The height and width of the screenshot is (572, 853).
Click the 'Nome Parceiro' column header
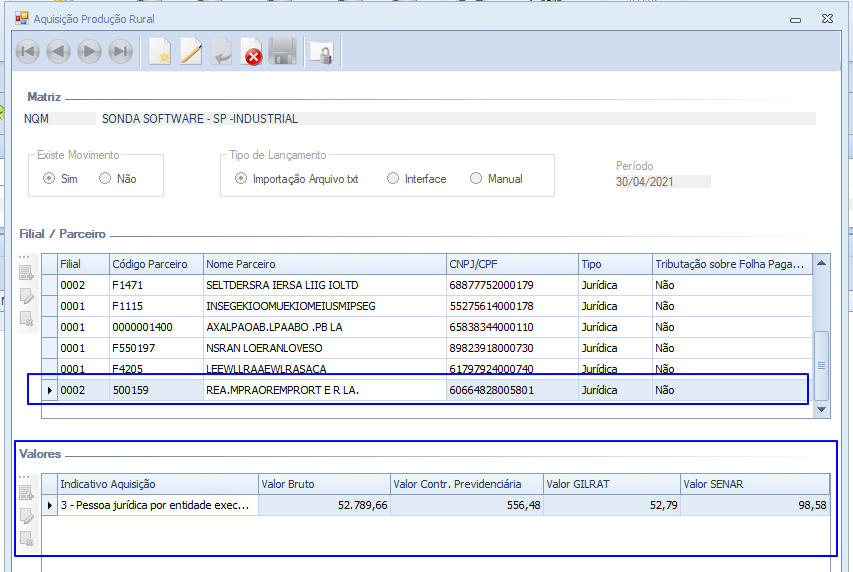[323, 264]
